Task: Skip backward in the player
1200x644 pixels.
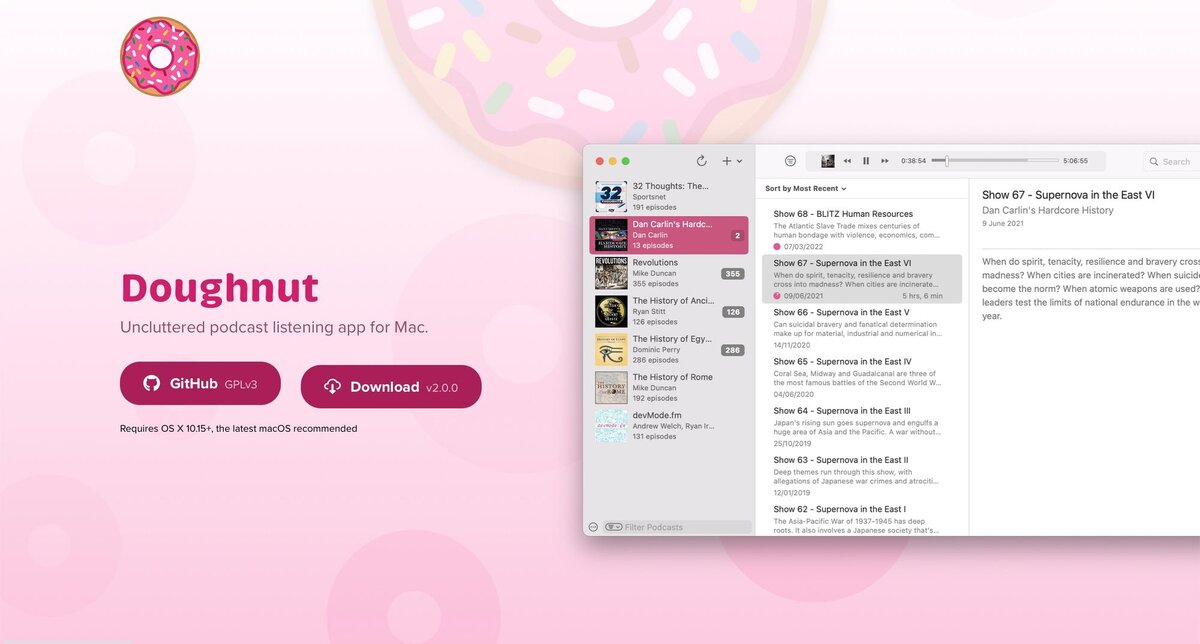Action: coord(848,161)
